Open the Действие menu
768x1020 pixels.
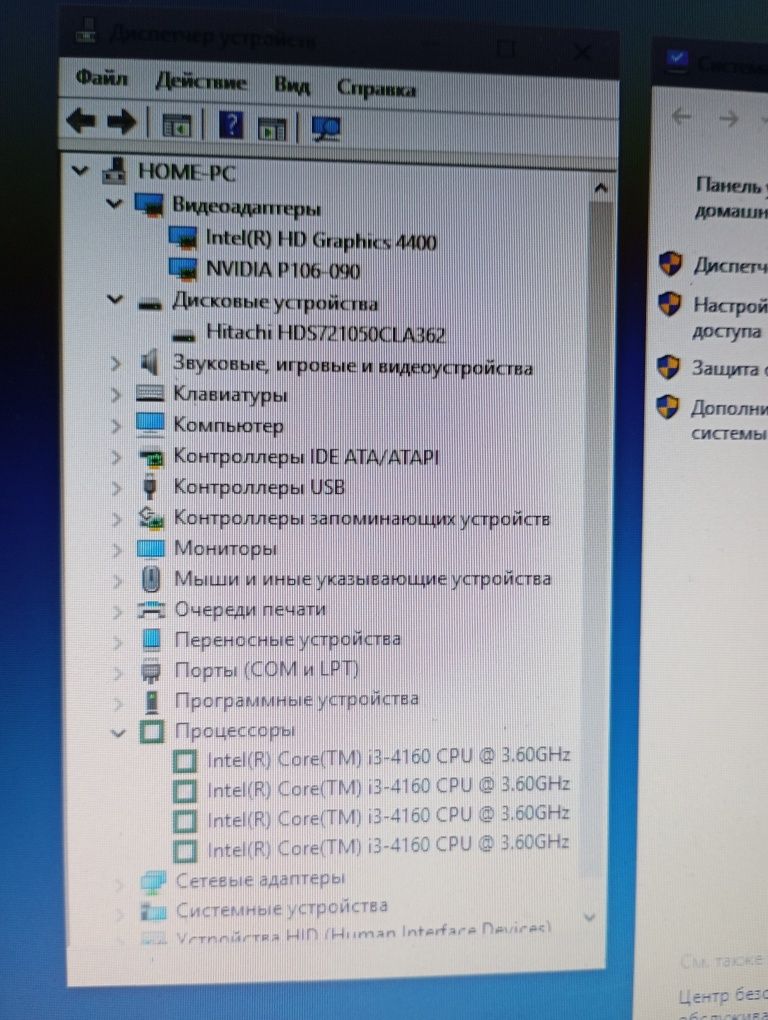click(201, 82)
